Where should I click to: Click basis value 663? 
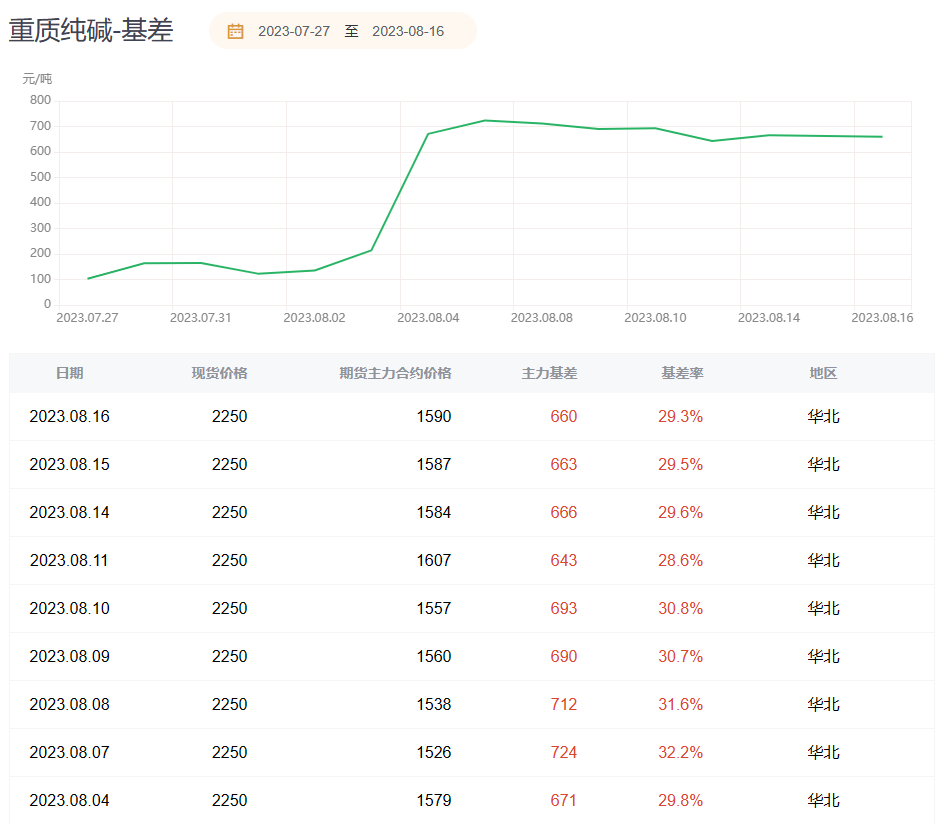point(563,465)
